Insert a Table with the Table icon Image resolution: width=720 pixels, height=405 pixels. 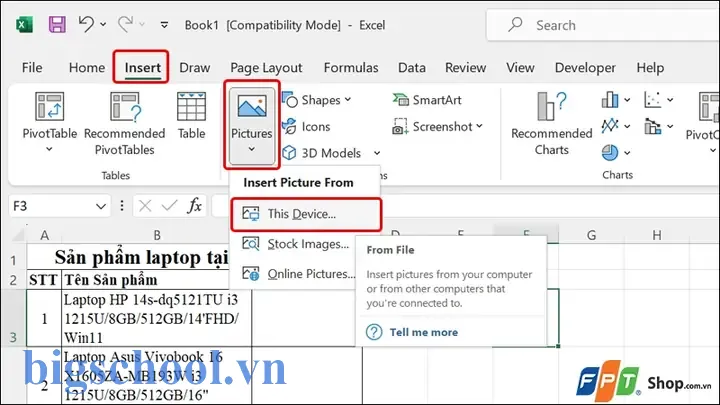[x=191, y=107]
